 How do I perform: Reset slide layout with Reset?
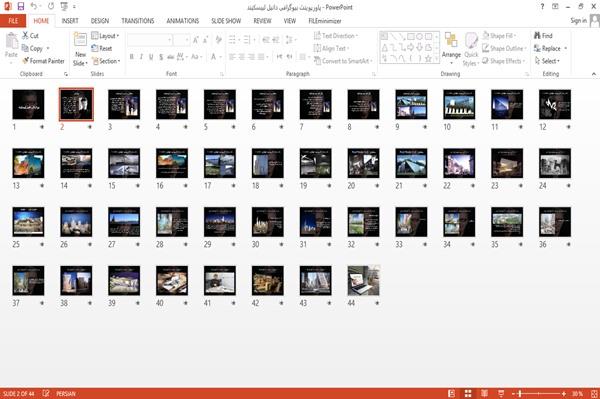tap(102, 48)
